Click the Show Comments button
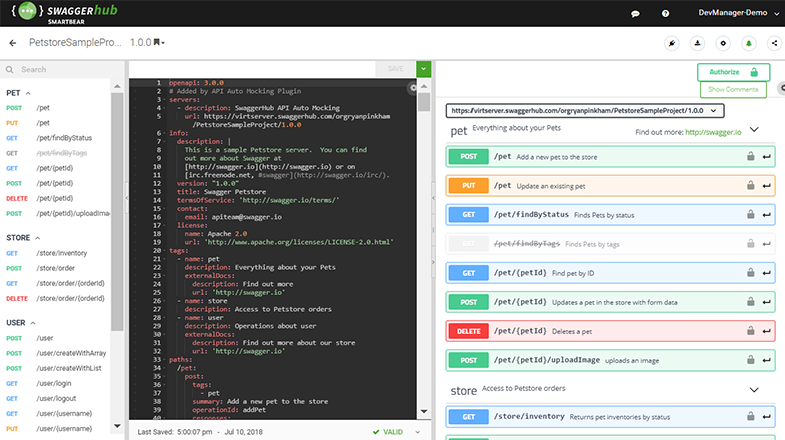This screenshot has height=440, width=785. click(x=733, y=90)
